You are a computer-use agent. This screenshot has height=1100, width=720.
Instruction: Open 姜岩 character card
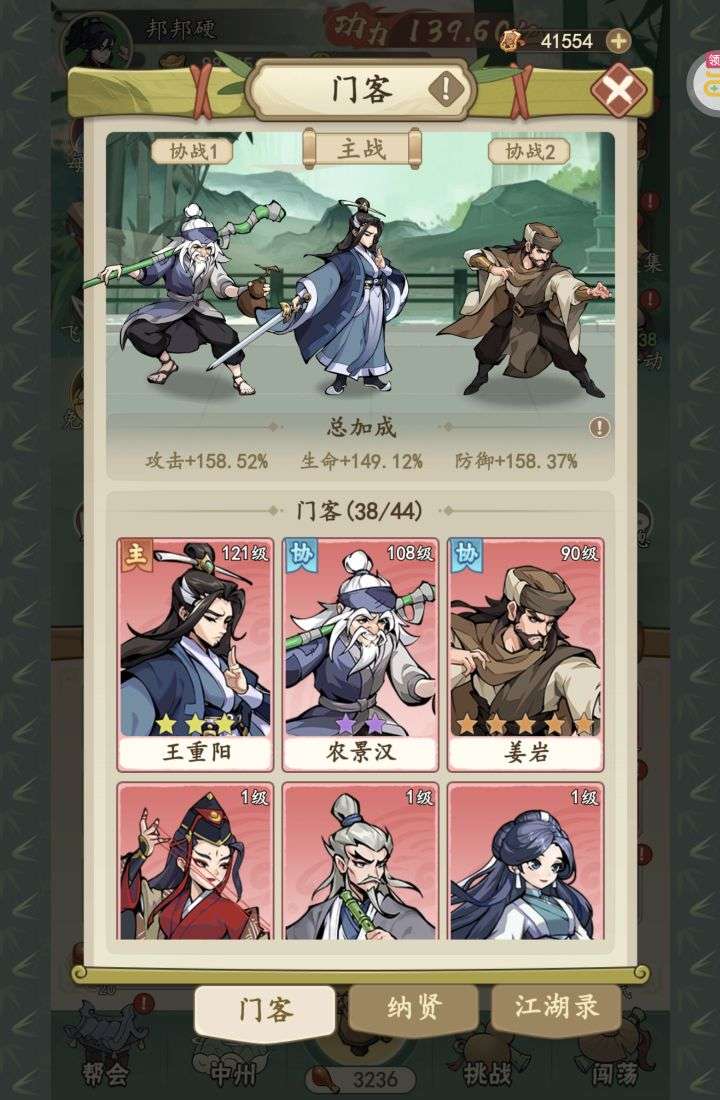pos(526,655)
